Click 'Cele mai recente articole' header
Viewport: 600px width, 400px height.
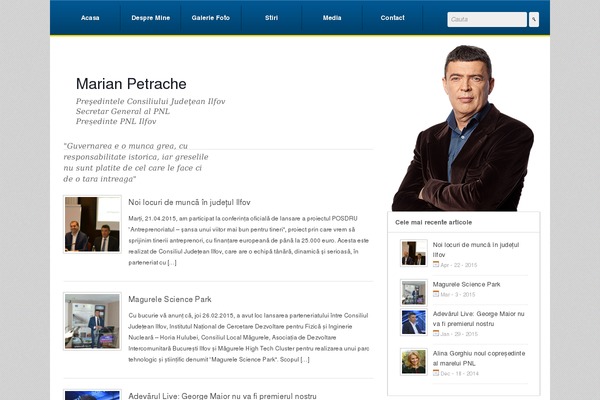click(434, 222)
